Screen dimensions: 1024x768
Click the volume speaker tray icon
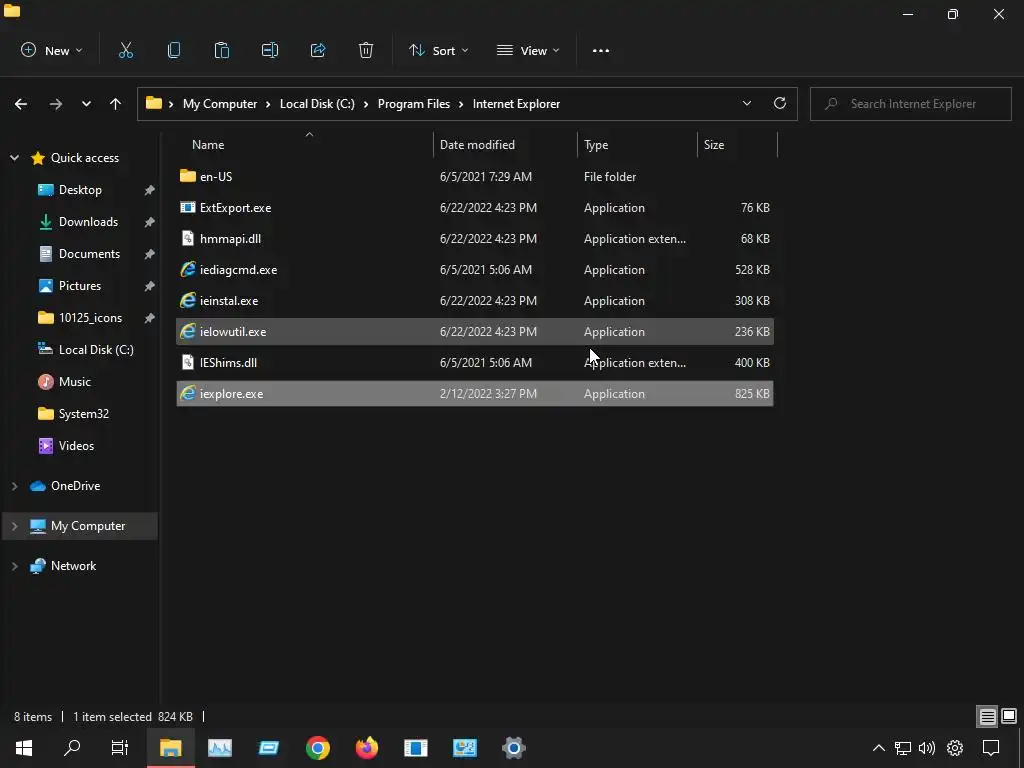coord(927,748)
